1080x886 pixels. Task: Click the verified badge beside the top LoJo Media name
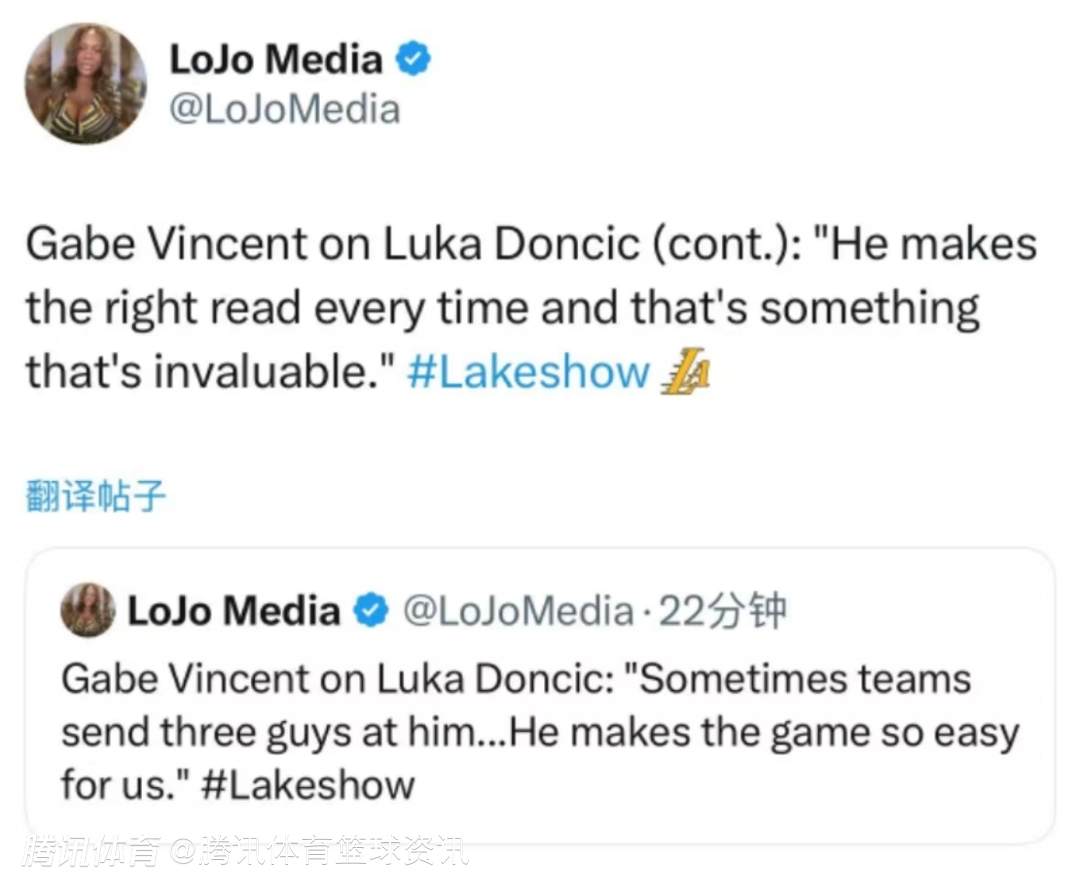(413, 61)
